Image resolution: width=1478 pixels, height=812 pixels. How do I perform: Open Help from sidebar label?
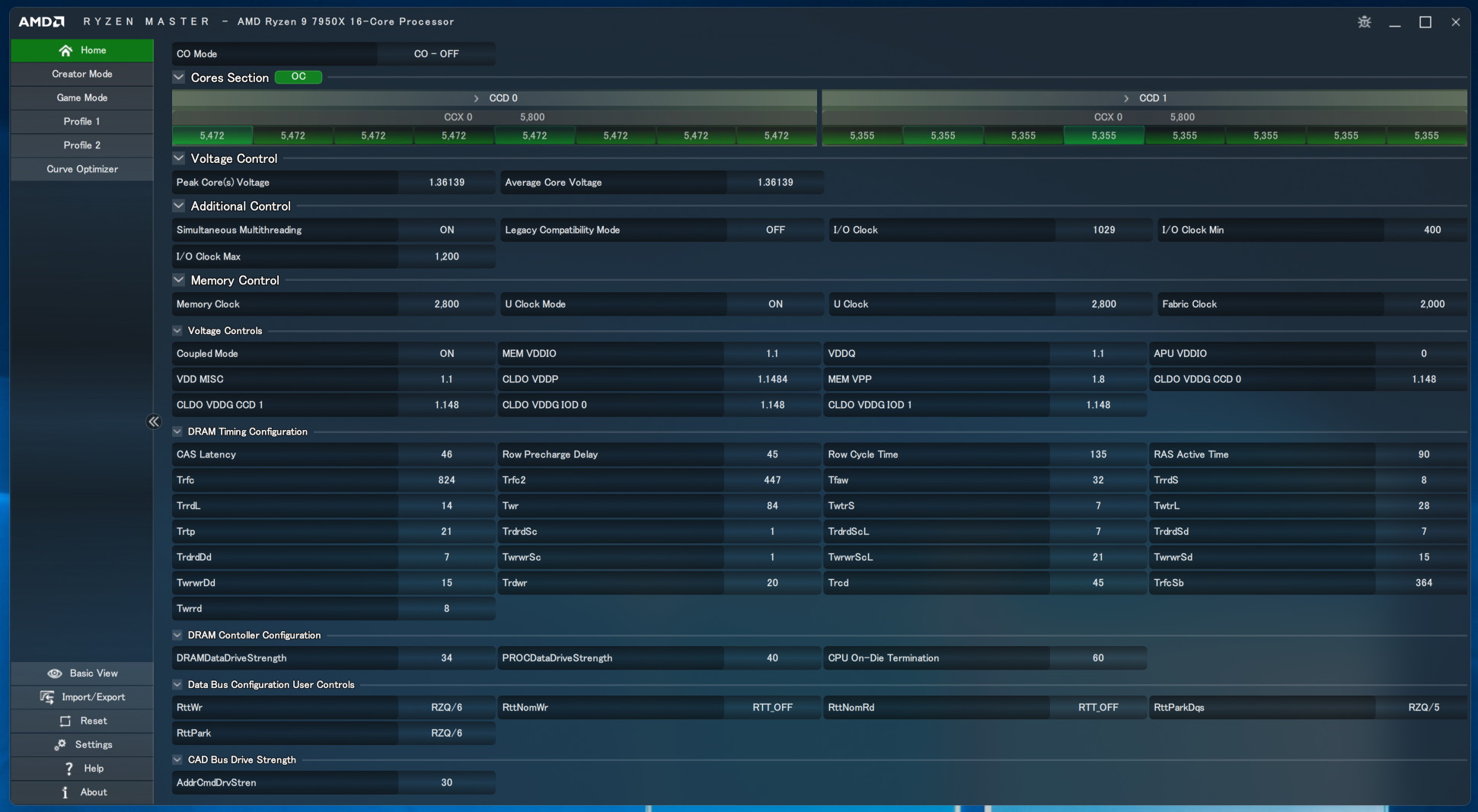[94, 769]
